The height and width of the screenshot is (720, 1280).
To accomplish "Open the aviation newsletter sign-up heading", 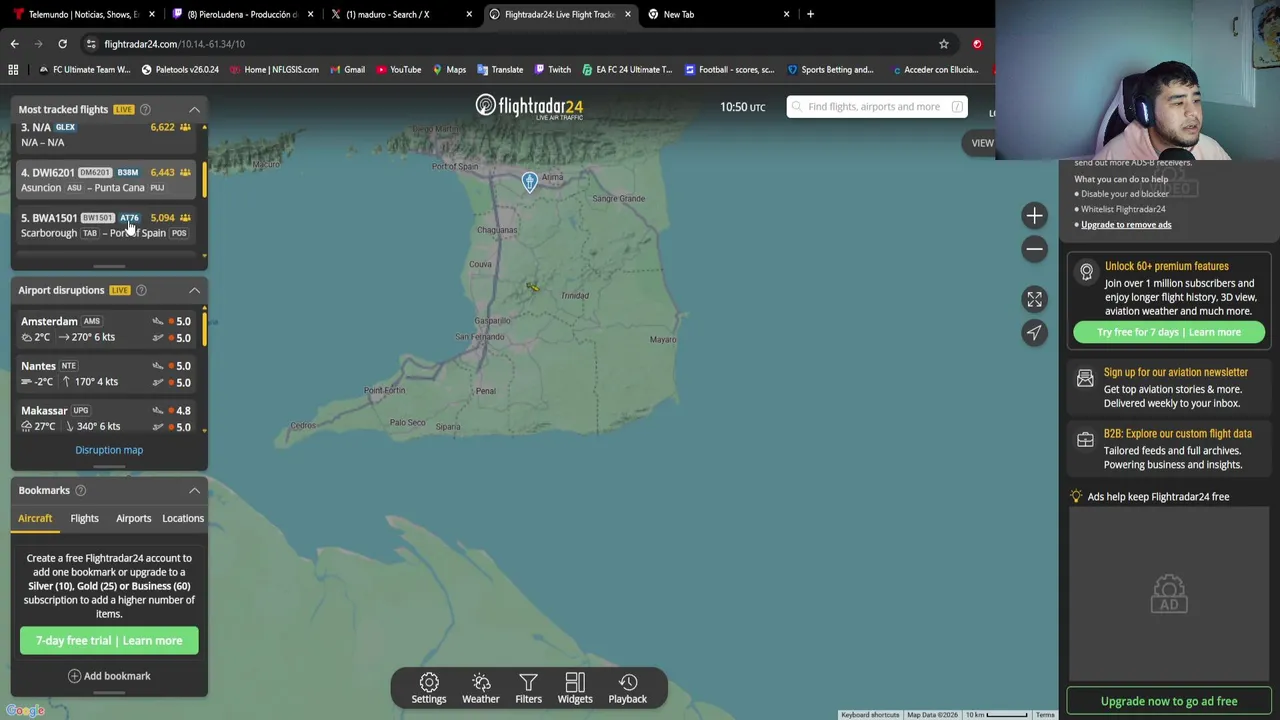I will point(1176,372).
